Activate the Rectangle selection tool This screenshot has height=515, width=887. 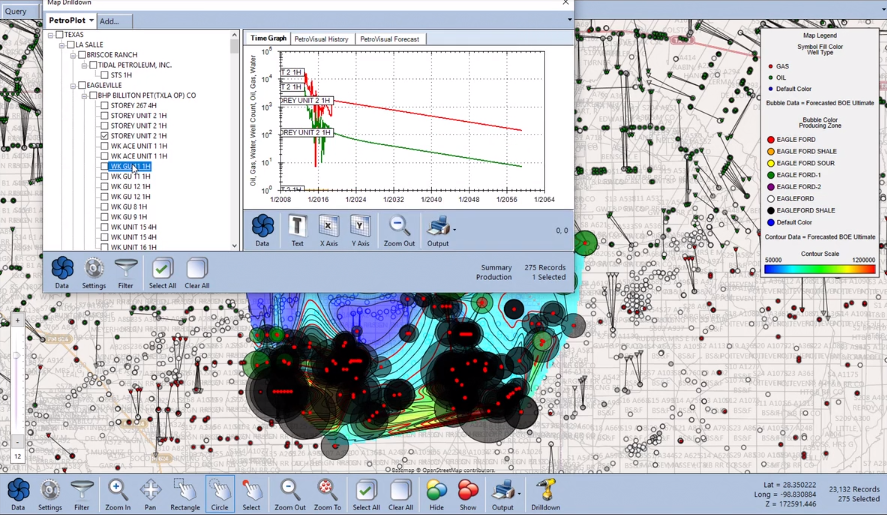tap(185, 491)
